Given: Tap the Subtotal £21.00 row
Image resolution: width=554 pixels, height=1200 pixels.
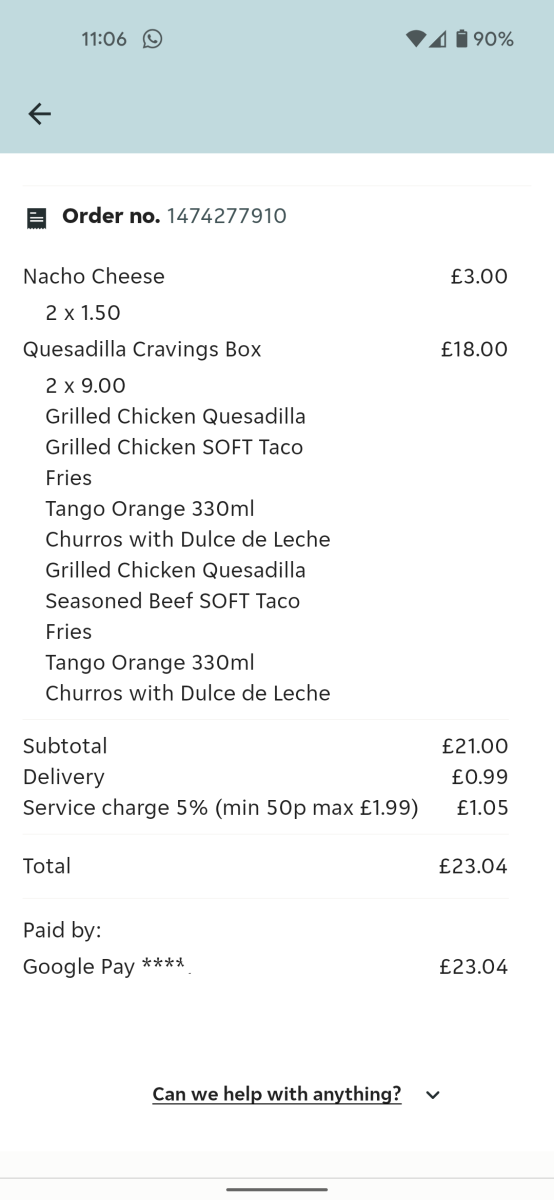Looking at the screenshot, I should [265, 746].
